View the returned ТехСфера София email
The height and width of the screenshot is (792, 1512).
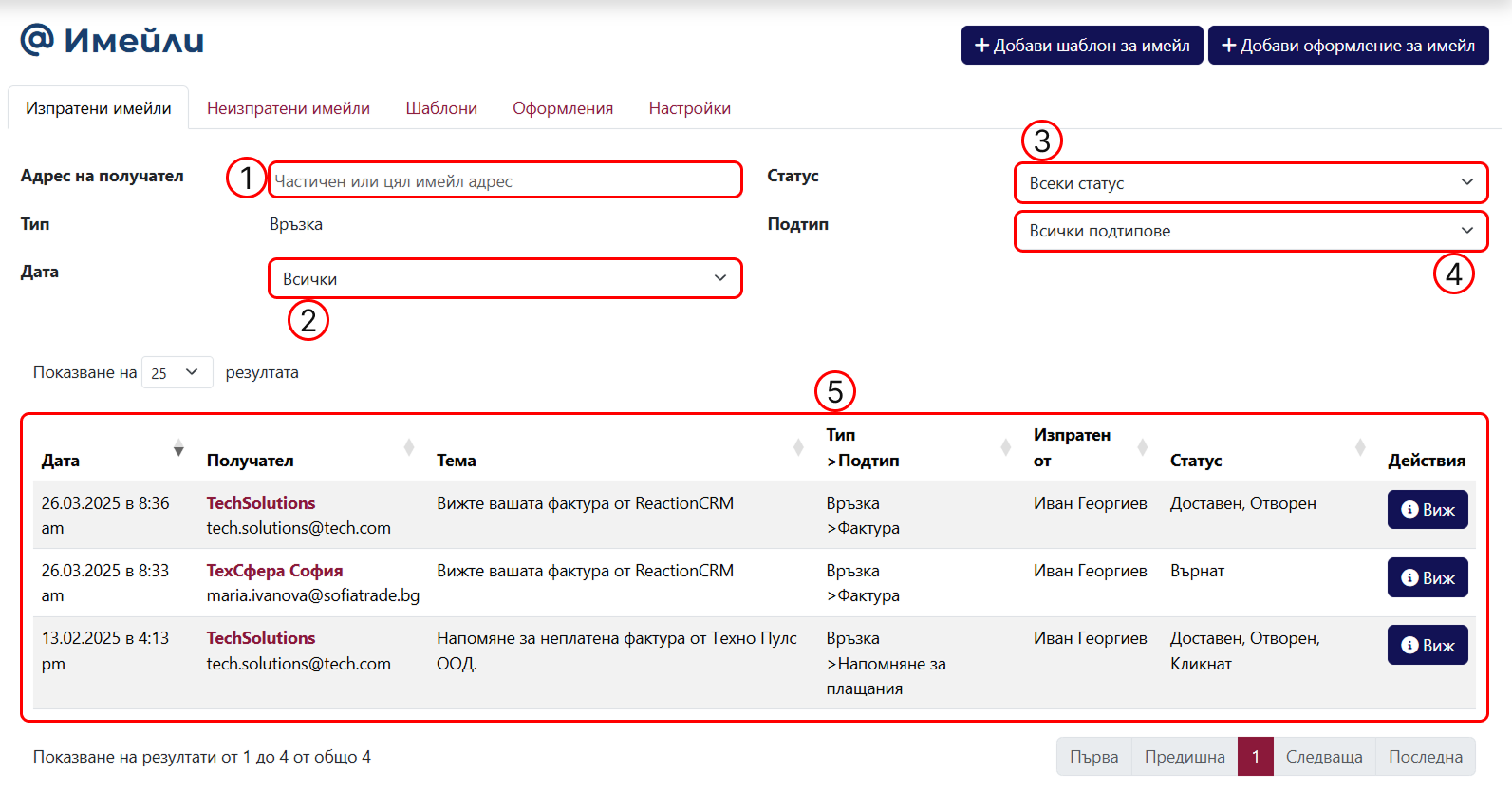[1428, 577]
